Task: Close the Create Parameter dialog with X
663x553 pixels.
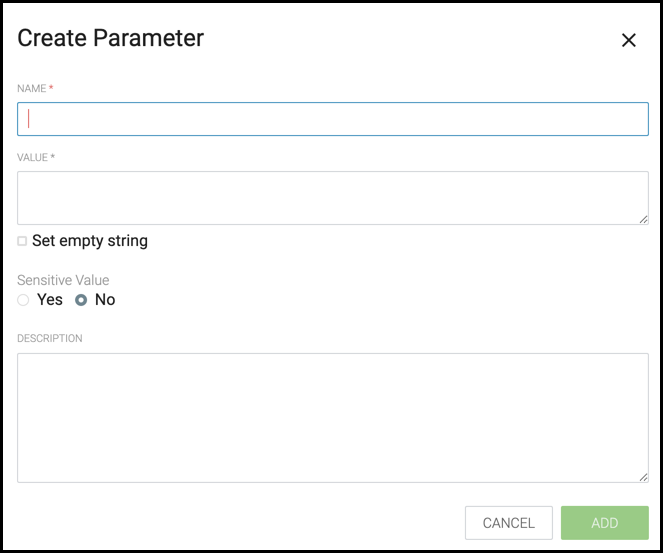Action: [628, 41]
